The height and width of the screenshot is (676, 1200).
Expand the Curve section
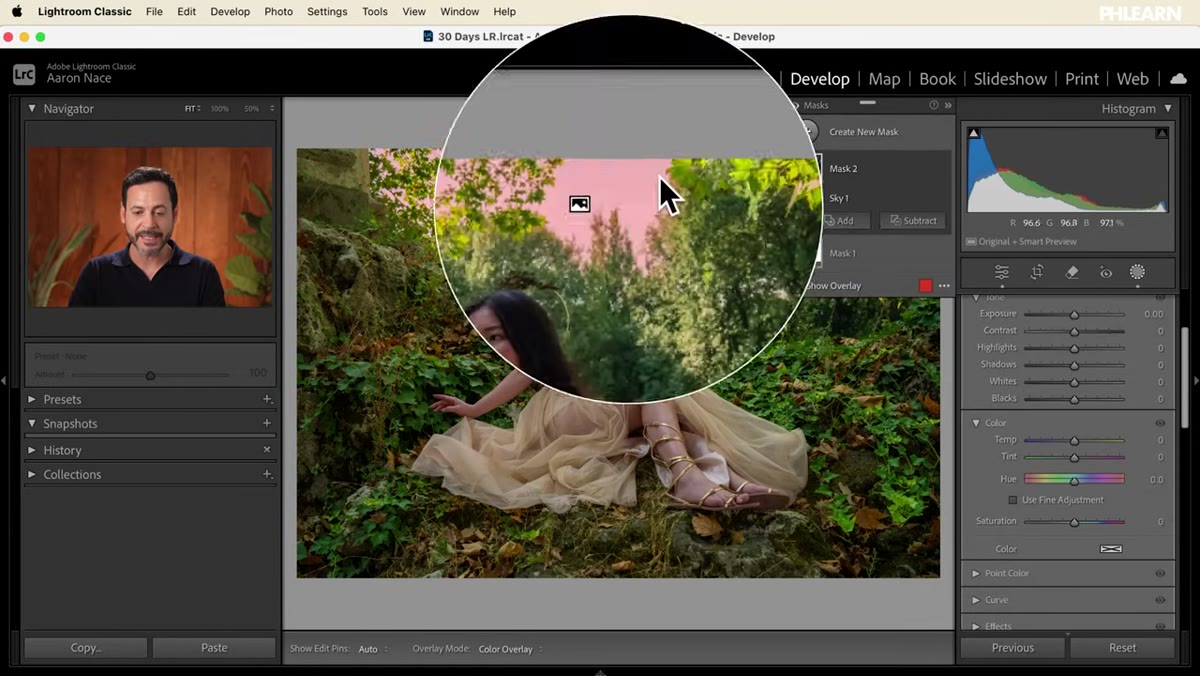coord(976,600)
